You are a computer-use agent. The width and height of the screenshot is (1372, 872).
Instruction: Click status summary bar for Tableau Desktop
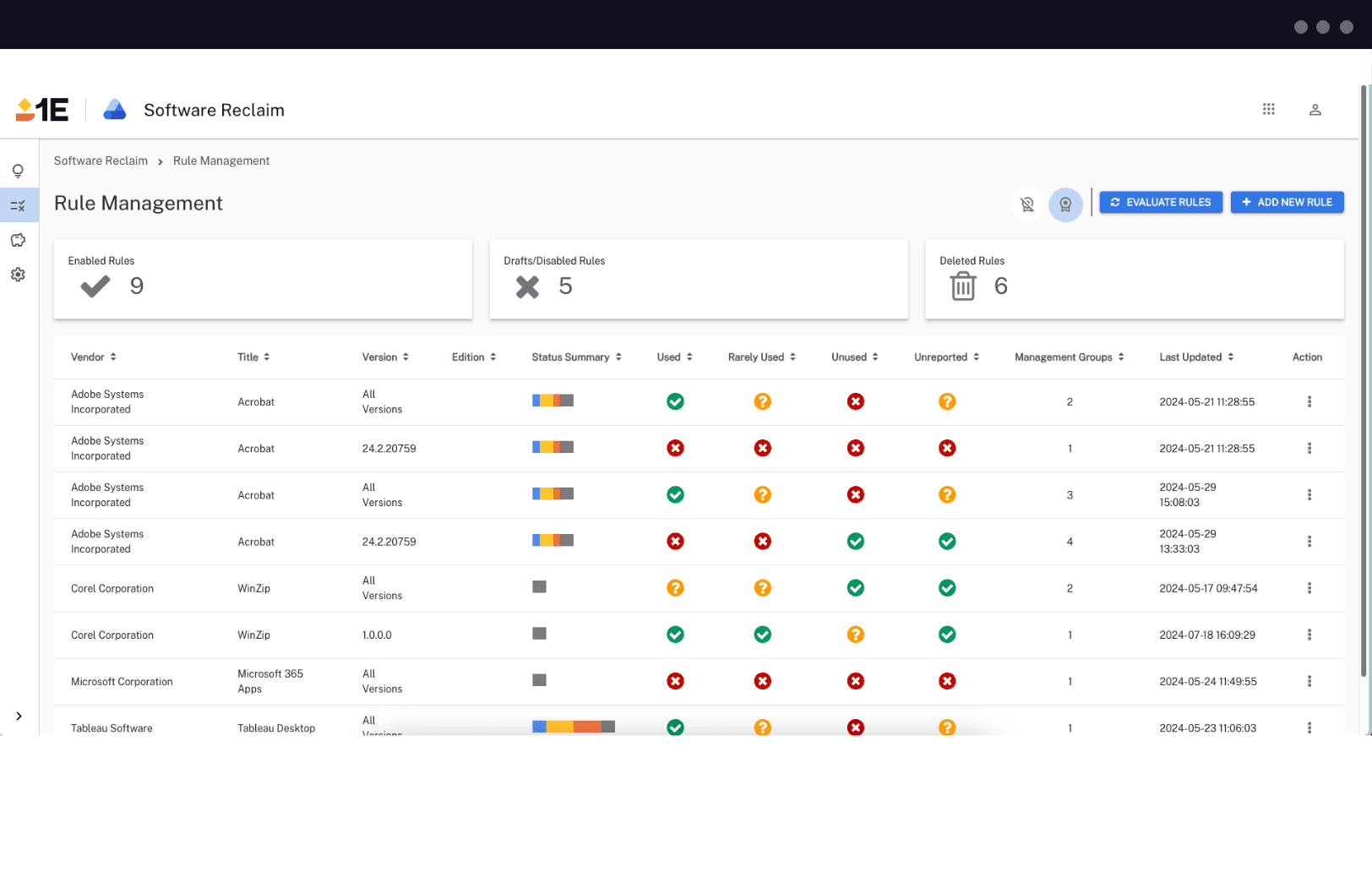(573, 727)
